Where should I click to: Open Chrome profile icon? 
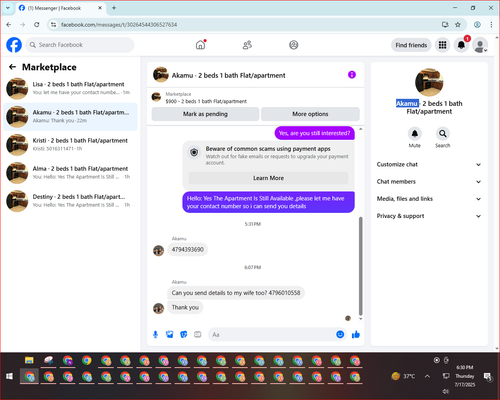(477, 24)
